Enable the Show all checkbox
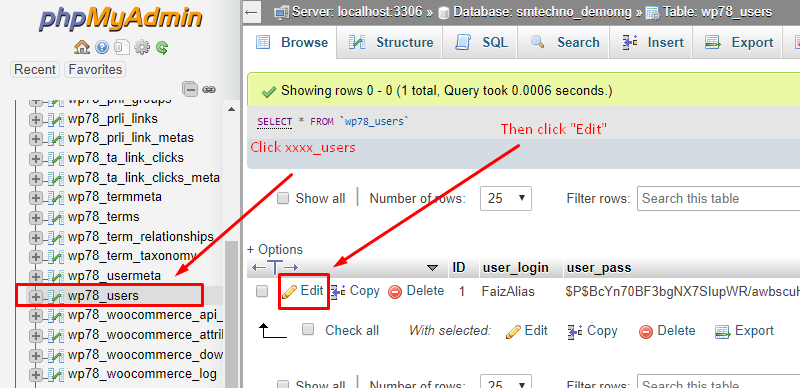Image resolution: width=800 pixels, height=388 pixels. point(283,198)
